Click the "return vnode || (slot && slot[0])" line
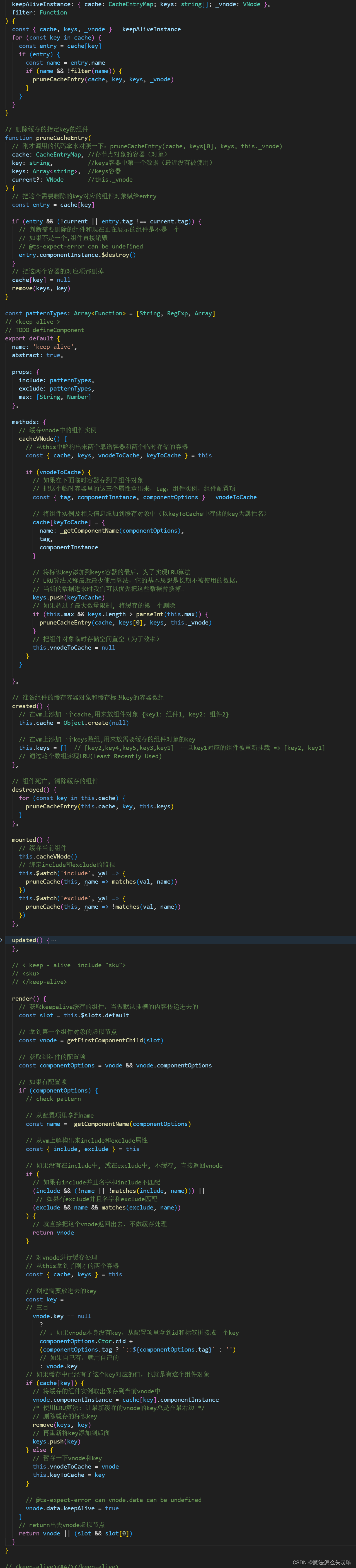This screenshot has height=1568, width=356. (x=76, y=1533)
